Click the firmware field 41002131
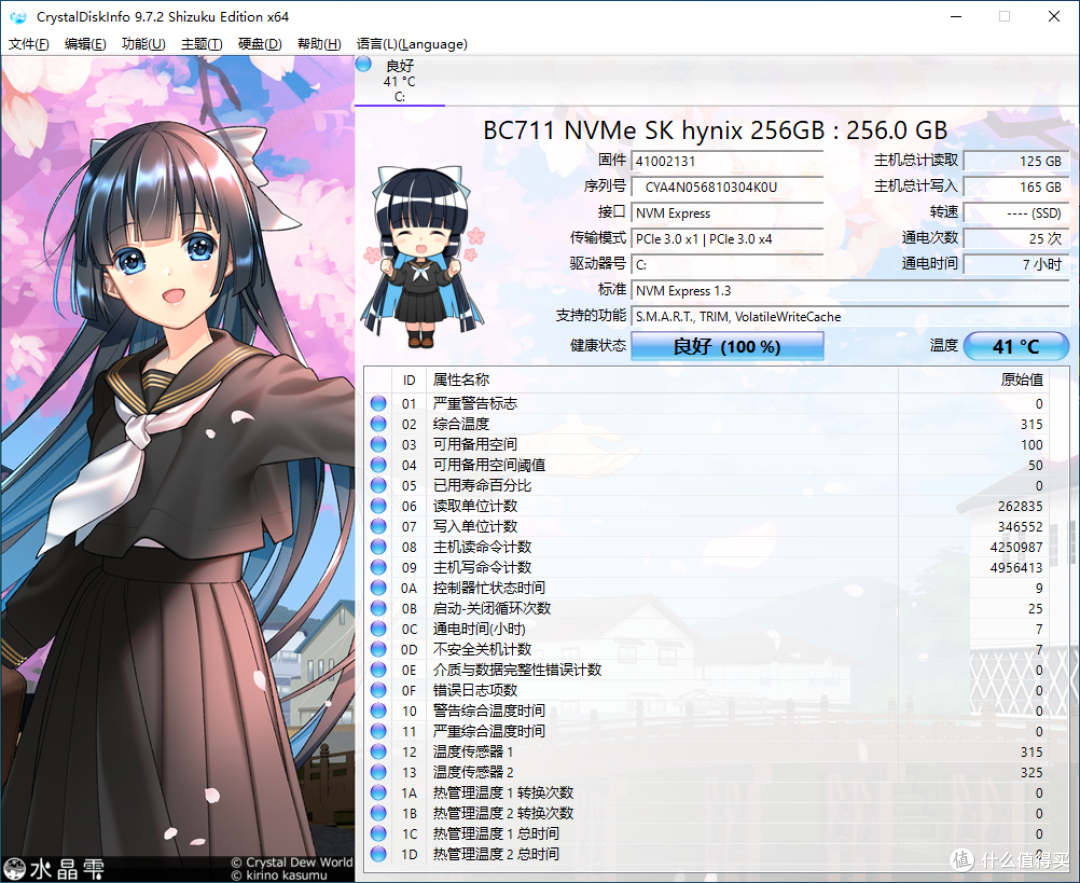Screen dimensions: 1080x883 pyautogui.click(x=727, y=161)
